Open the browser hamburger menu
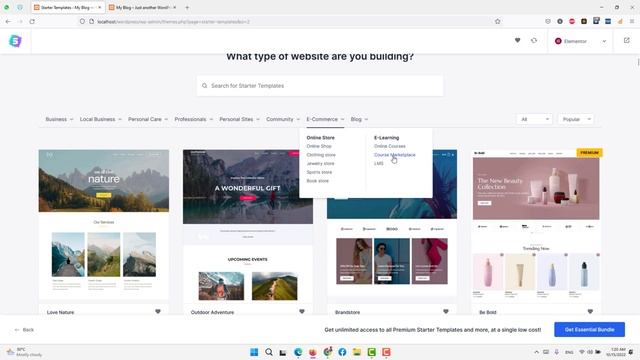 [x=632, y=21]
